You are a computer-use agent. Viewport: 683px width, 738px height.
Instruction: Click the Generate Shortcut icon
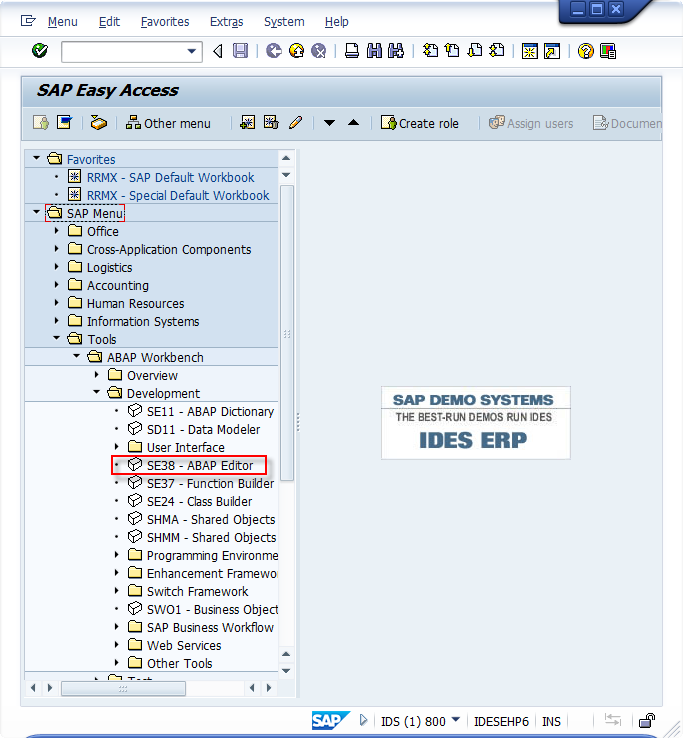point(552,51)
